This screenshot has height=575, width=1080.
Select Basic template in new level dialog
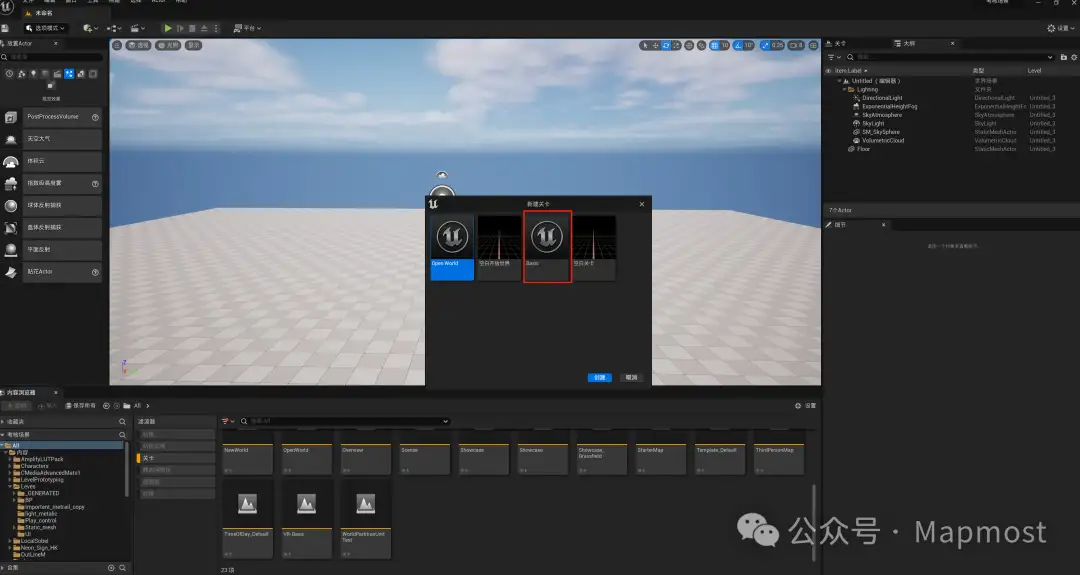point(547,247)
